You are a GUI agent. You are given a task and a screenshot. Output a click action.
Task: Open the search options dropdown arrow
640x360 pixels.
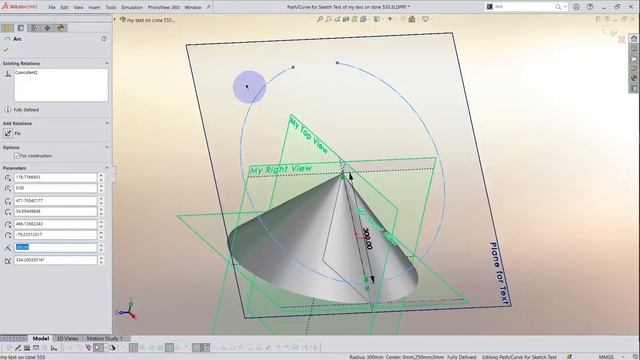565,7
